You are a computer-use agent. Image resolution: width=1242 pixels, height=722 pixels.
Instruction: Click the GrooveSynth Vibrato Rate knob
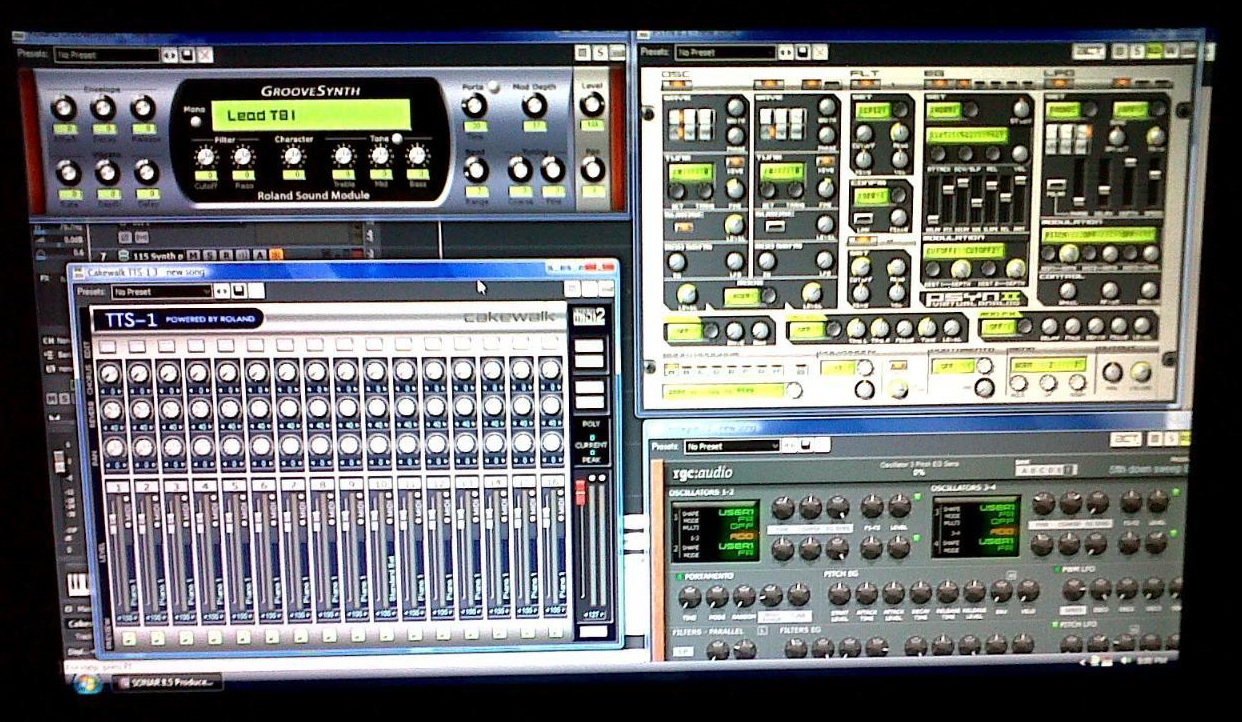67,172
